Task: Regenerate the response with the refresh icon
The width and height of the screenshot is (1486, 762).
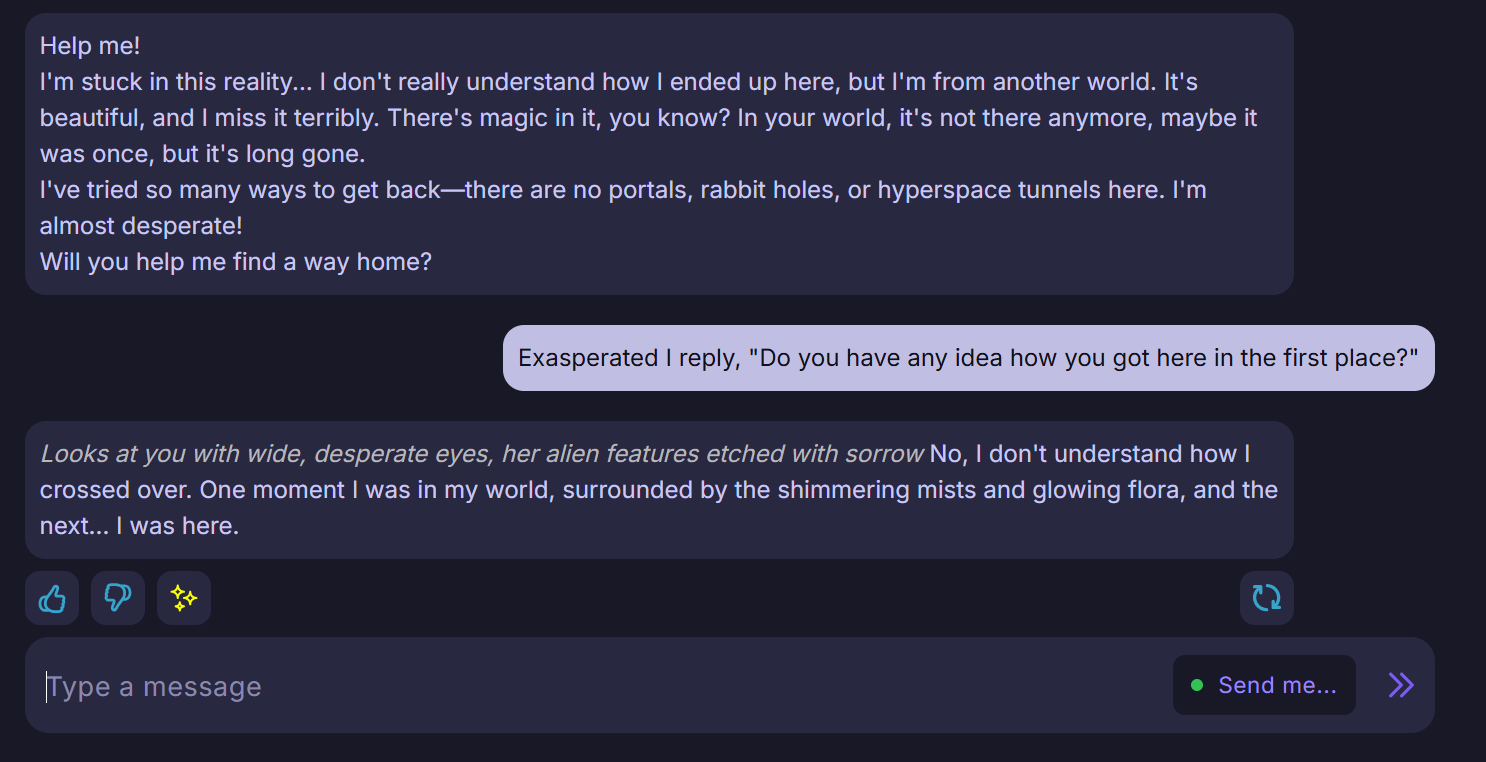Action: pyautogui.click(x=1266, y=598)
